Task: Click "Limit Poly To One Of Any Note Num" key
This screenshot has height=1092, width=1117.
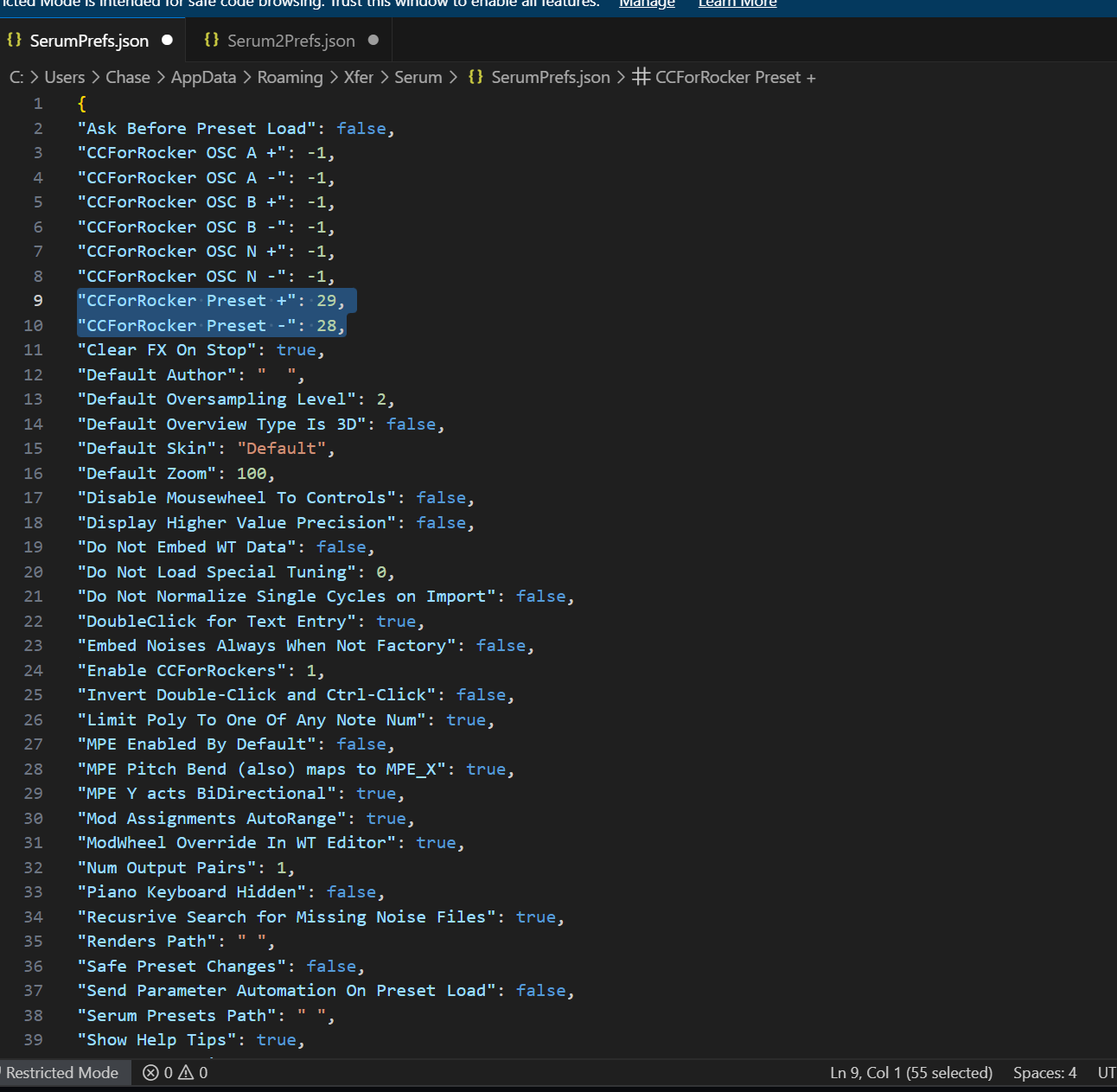Action: [252, 720]
